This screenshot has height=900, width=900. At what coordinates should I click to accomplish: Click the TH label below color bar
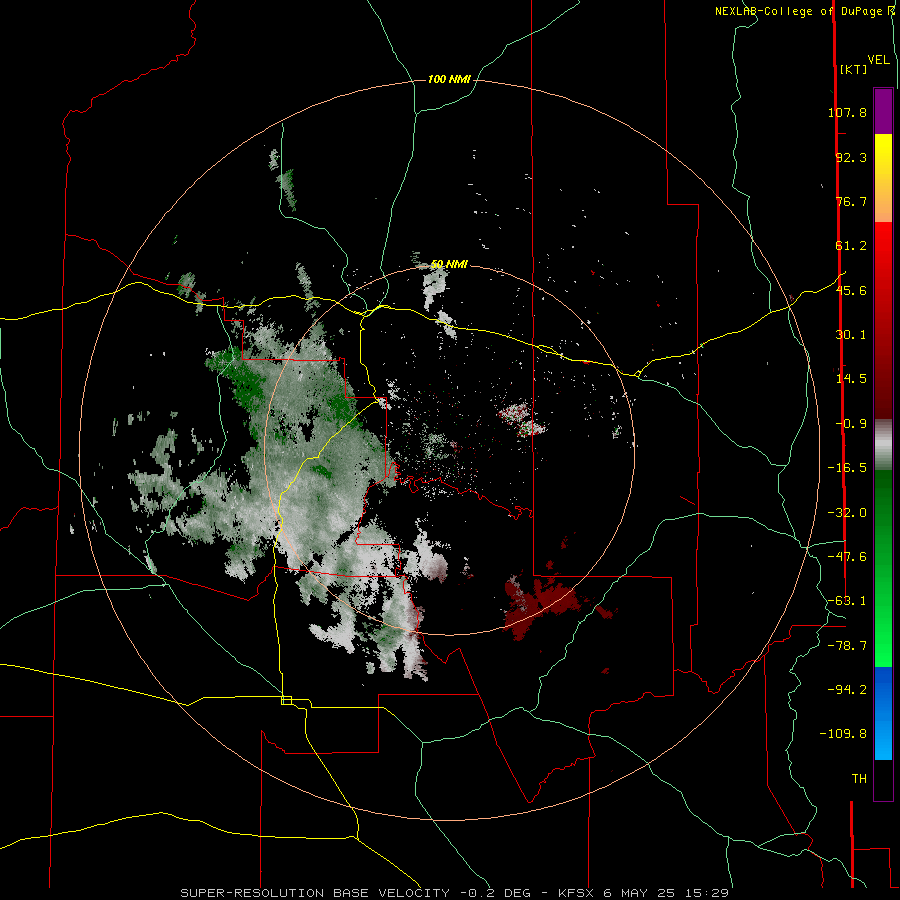(x=859, y=779)
